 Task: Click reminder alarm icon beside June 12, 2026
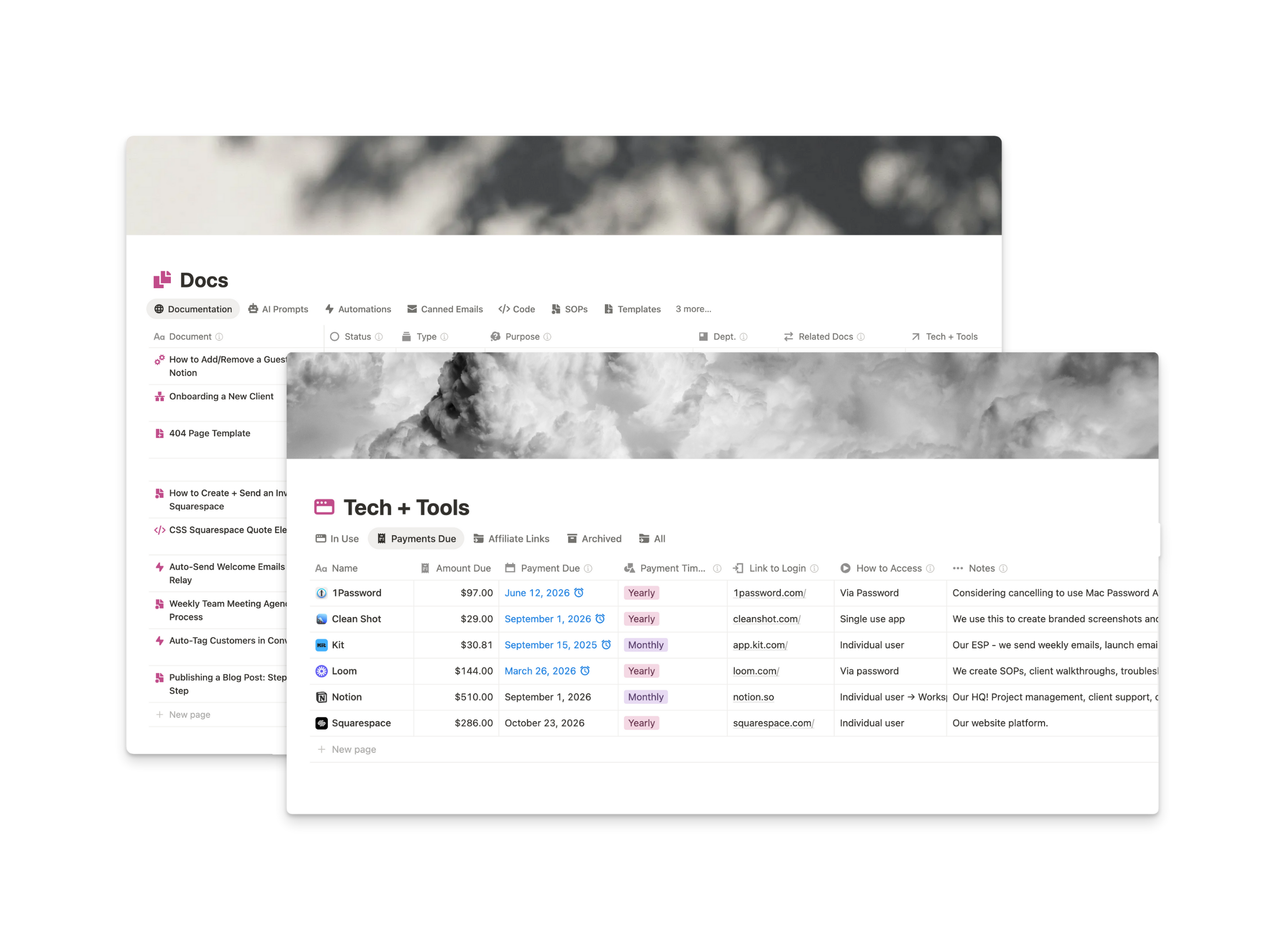tap(579, 592)
